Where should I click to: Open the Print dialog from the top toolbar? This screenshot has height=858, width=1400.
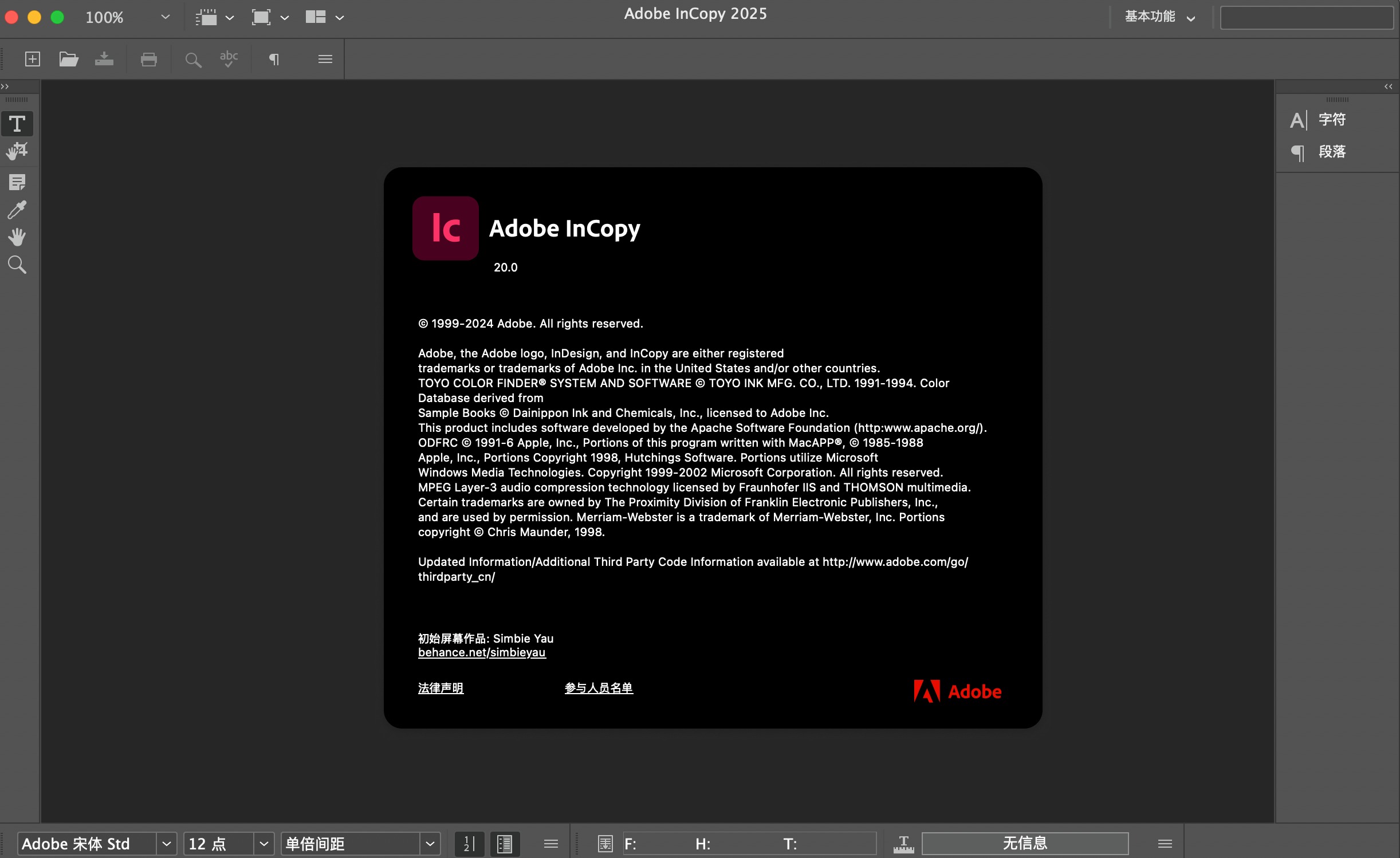pyautogui.click(x=149, y=59)
